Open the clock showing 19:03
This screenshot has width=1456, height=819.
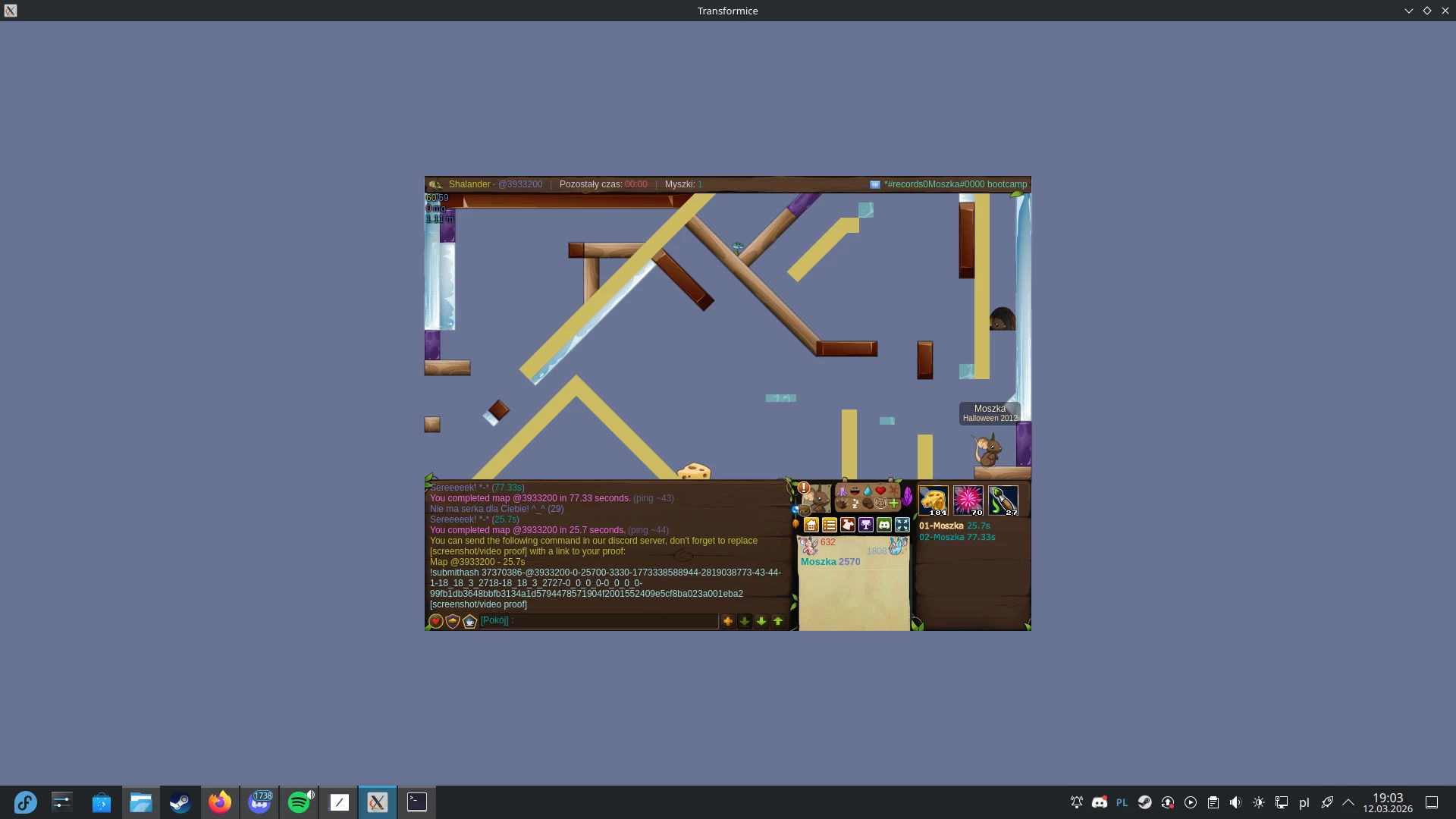(x=1388, y=802)
